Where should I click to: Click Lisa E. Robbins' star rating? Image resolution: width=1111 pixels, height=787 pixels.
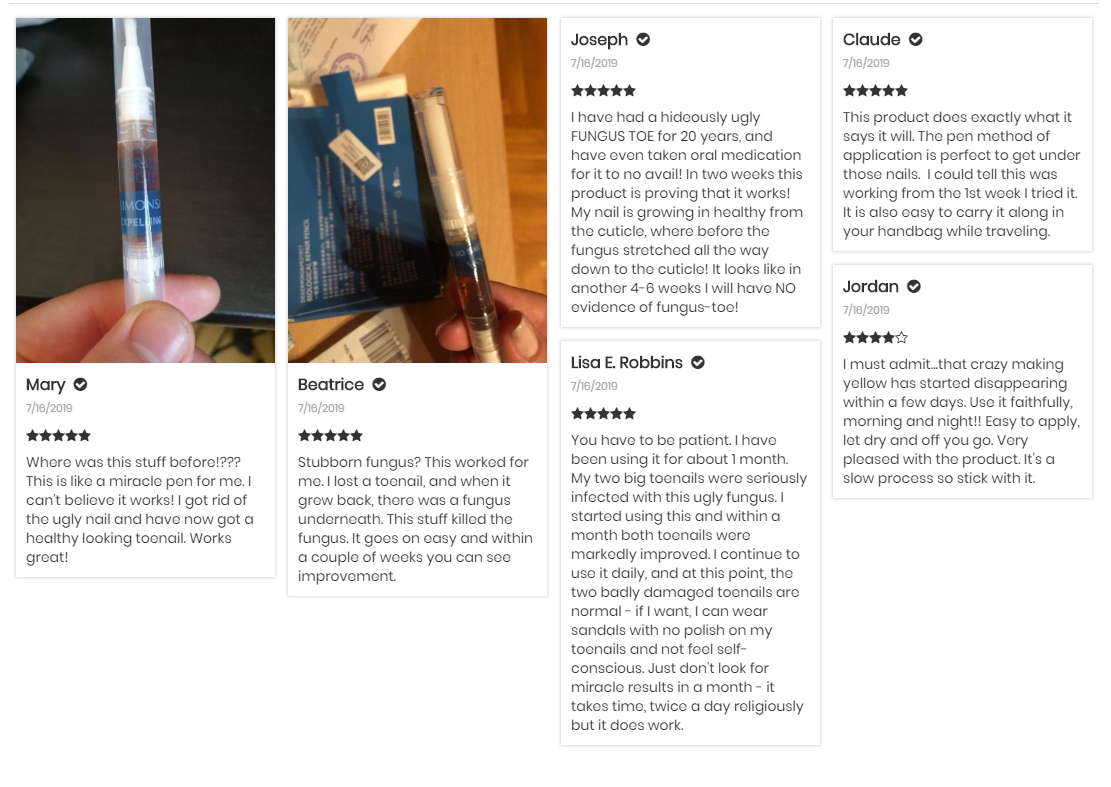pos(603,414)
